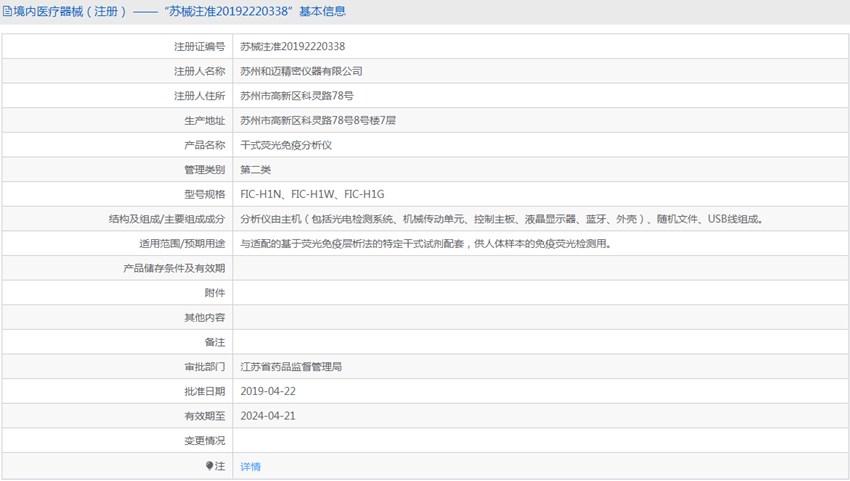The width and height of the screenshot is (850, 481).
Task: Click the 管理类别 label
Action: (204, 170)
